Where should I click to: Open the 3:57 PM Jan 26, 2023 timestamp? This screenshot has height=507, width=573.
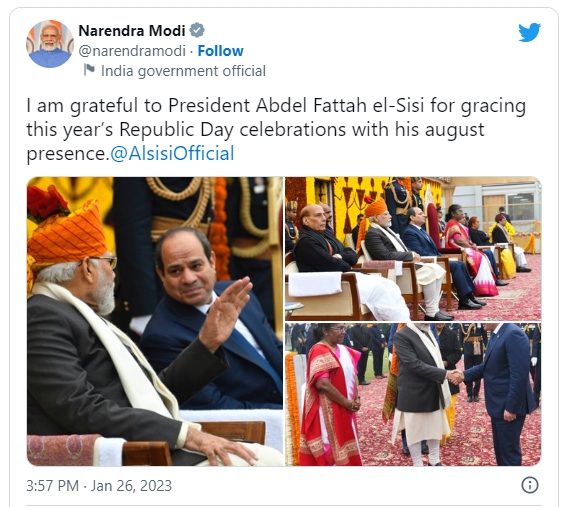[99, 486]
